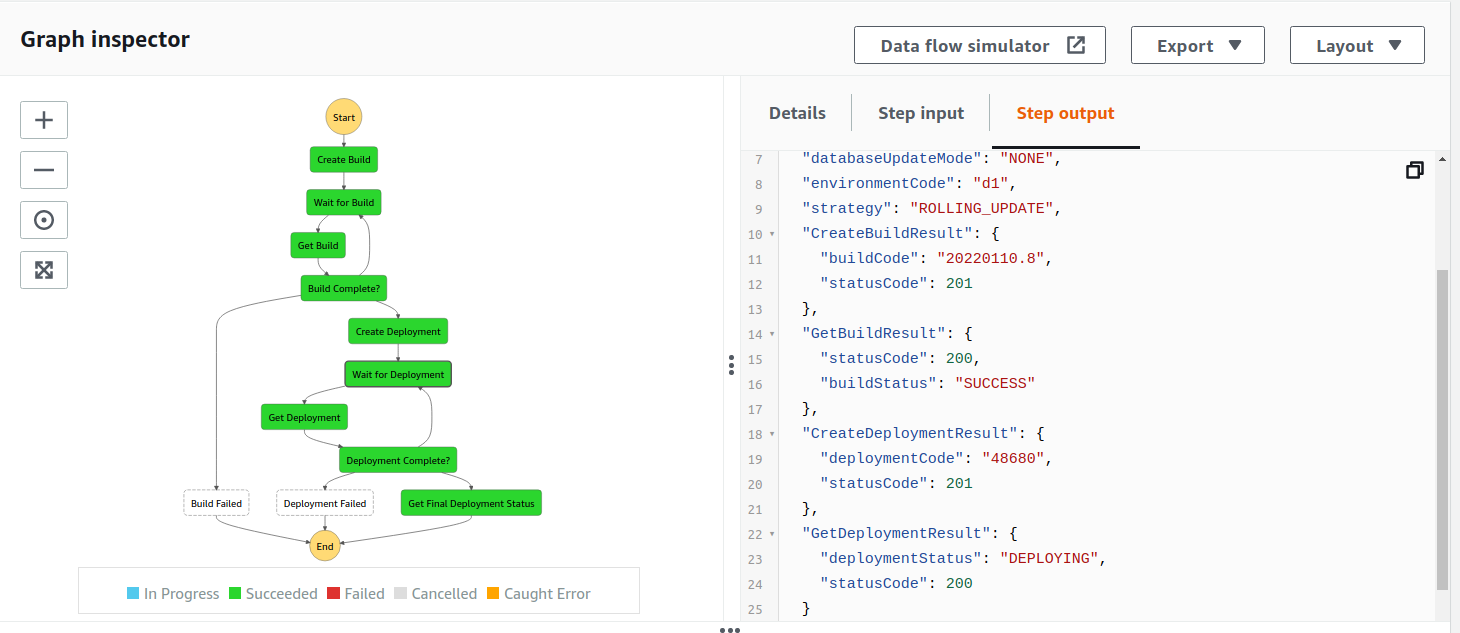1460x633 pixels.
Task: Open the Data flow simulator
Action: pyautogui.click(x=963, y=45)
